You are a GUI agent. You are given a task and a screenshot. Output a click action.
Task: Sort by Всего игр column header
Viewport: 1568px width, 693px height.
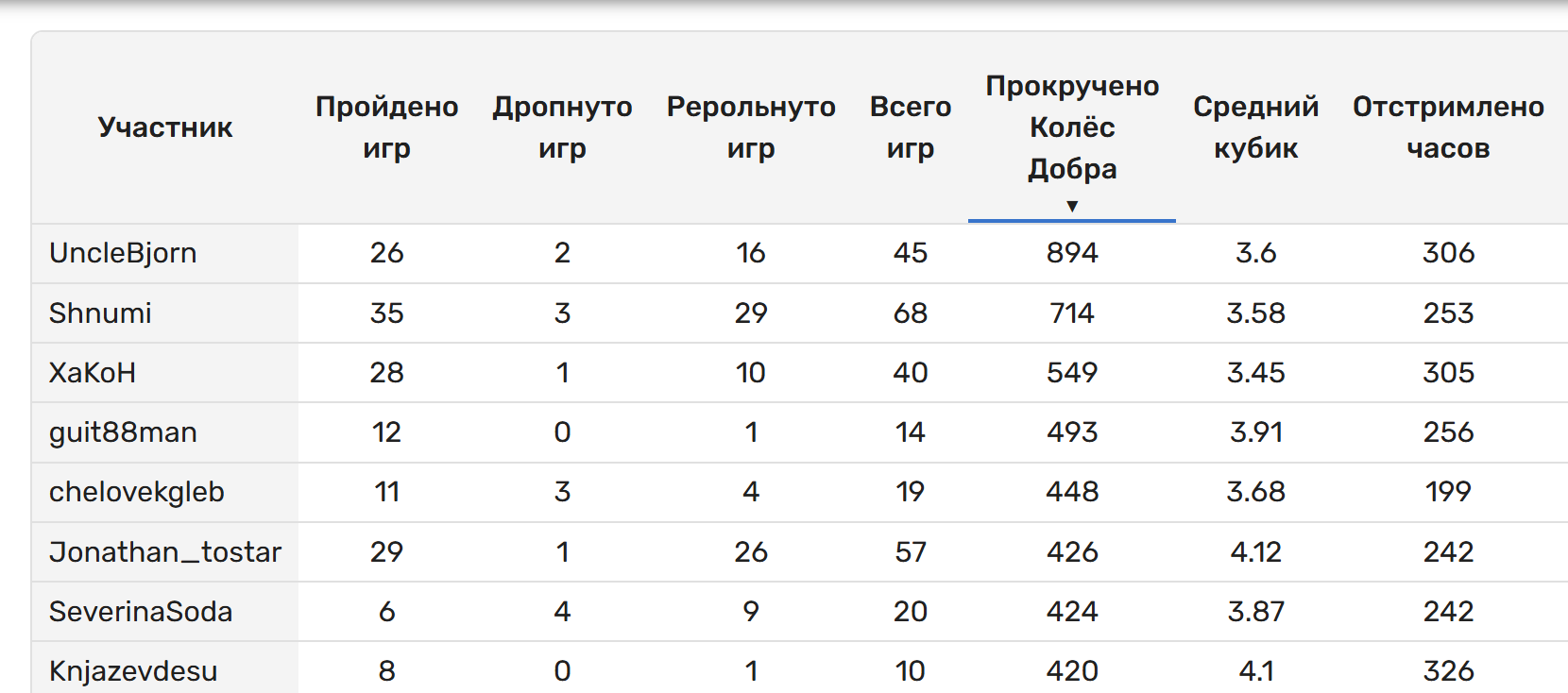911,127
